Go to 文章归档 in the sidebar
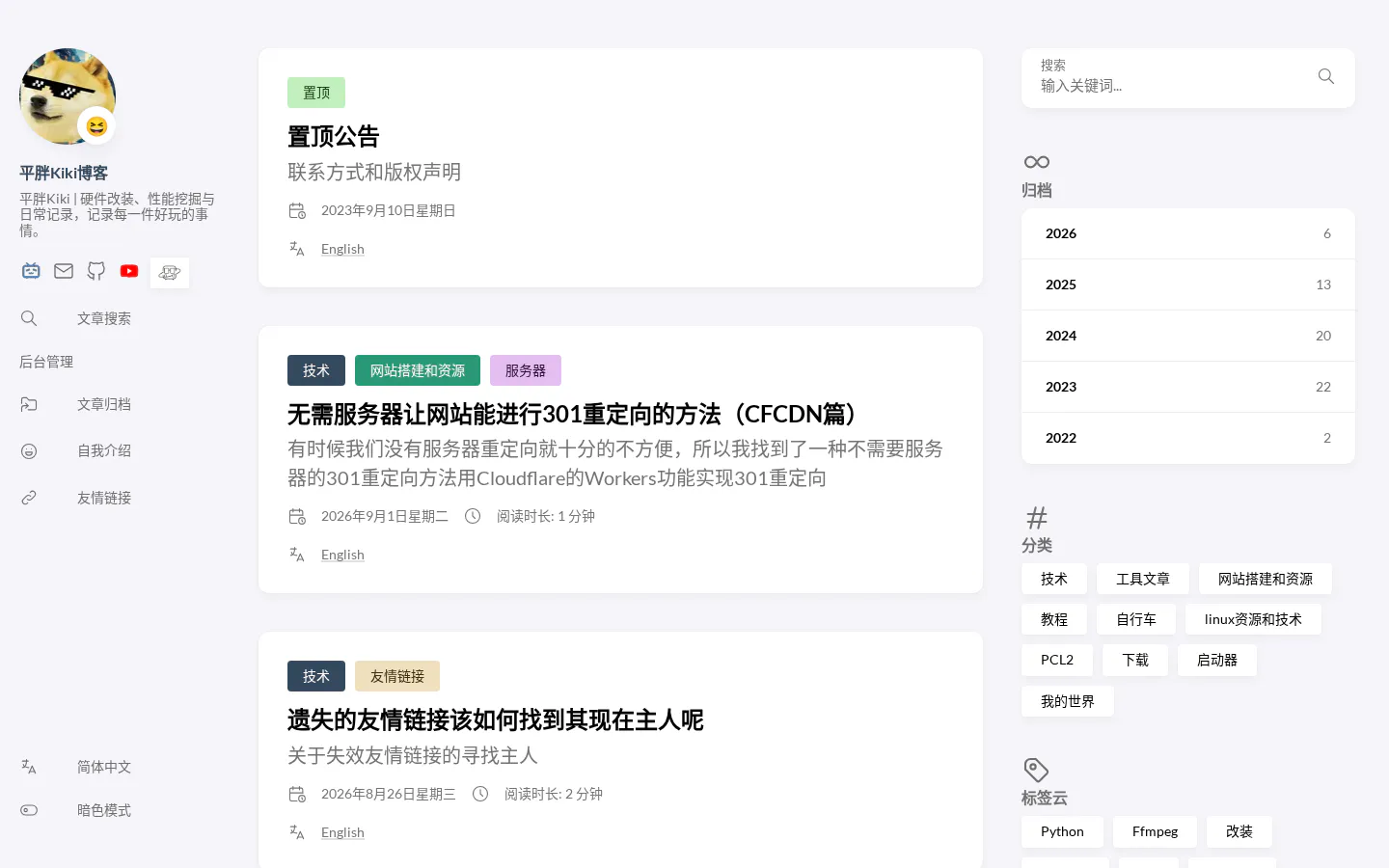1389x868 pixels. [x=104, y=404]
